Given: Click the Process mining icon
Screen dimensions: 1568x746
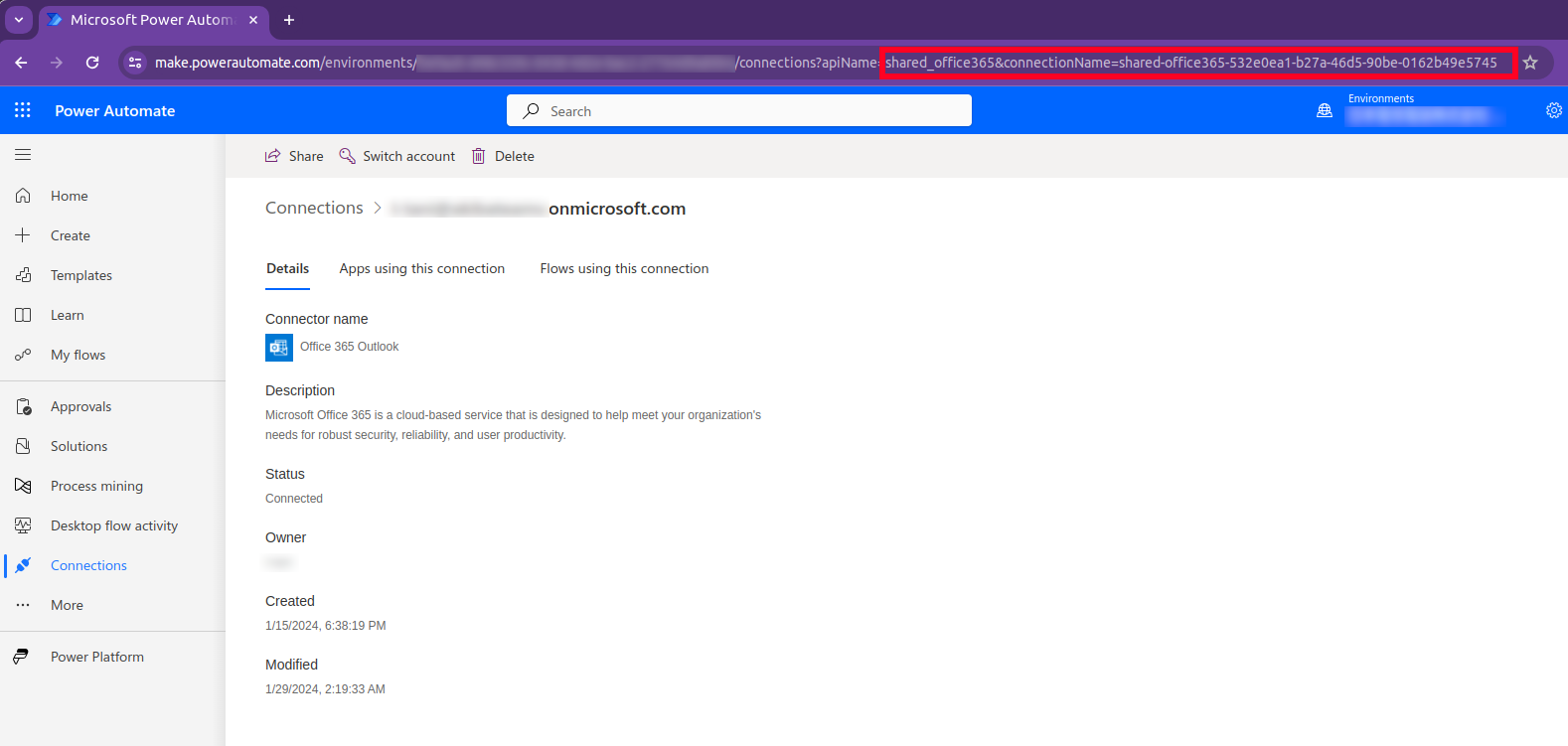Looking at the screenshot, I should coord(23,486).
